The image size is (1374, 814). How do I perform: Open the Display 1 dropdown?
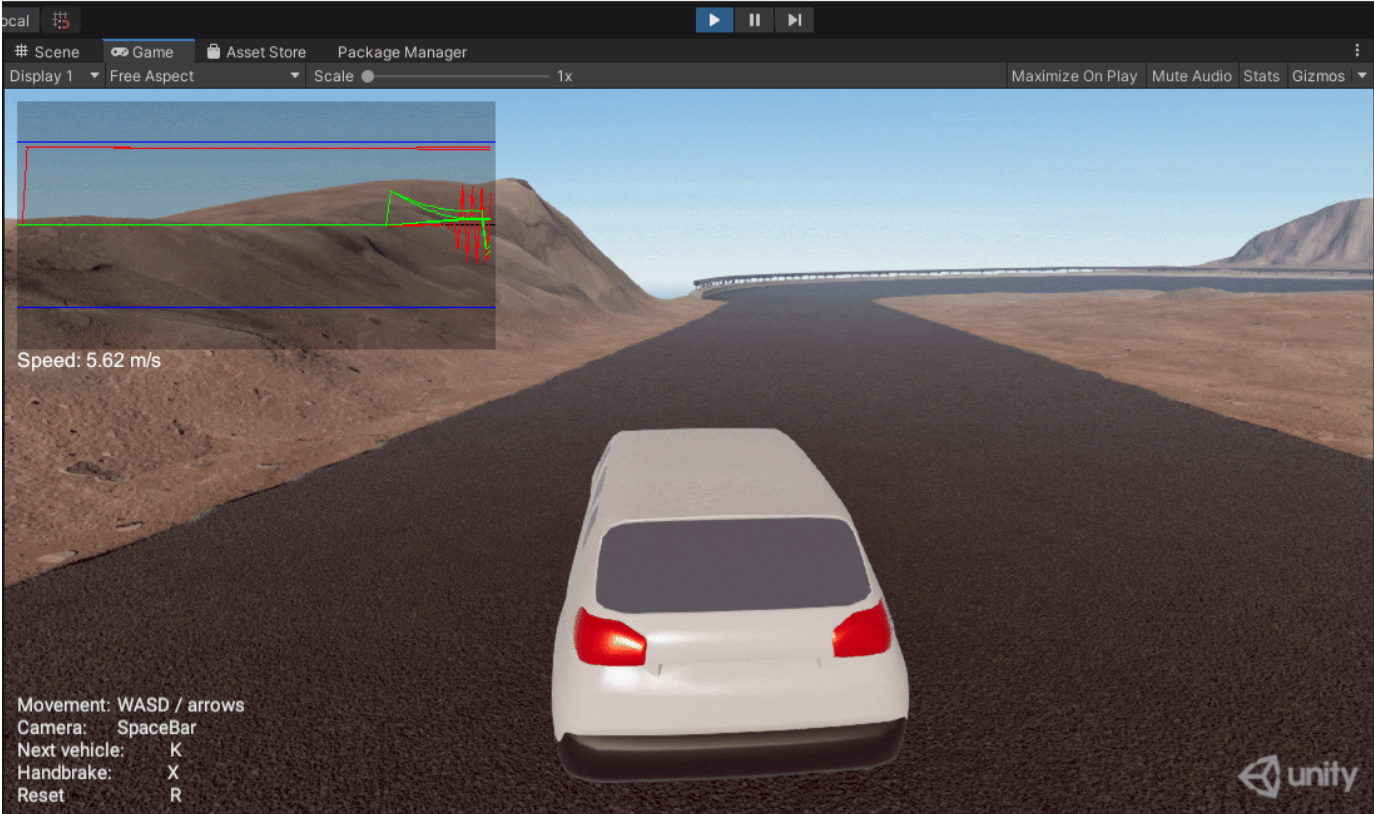point(50,75)
